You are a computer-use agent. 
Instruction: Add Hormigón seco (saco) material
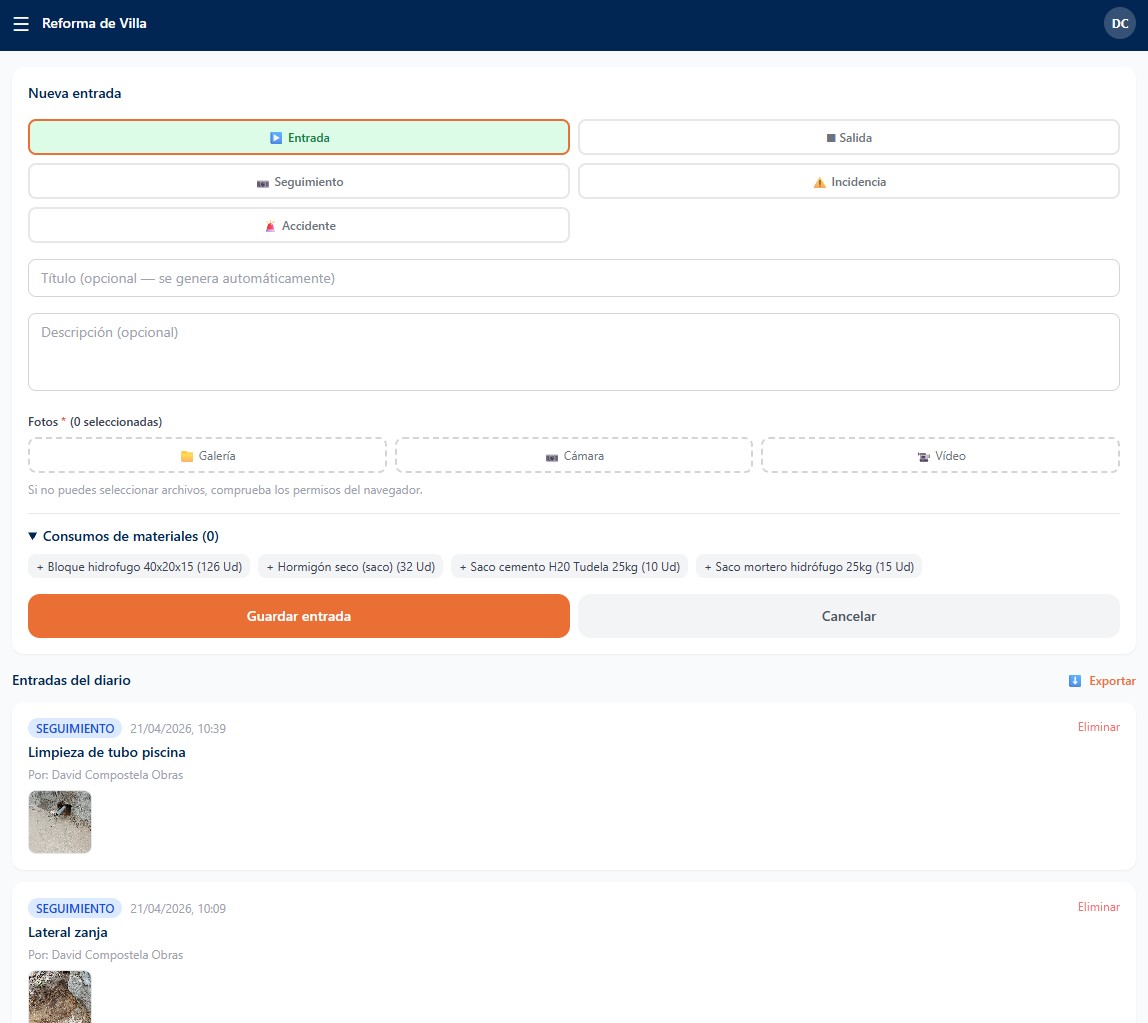[x=351, y=567]
